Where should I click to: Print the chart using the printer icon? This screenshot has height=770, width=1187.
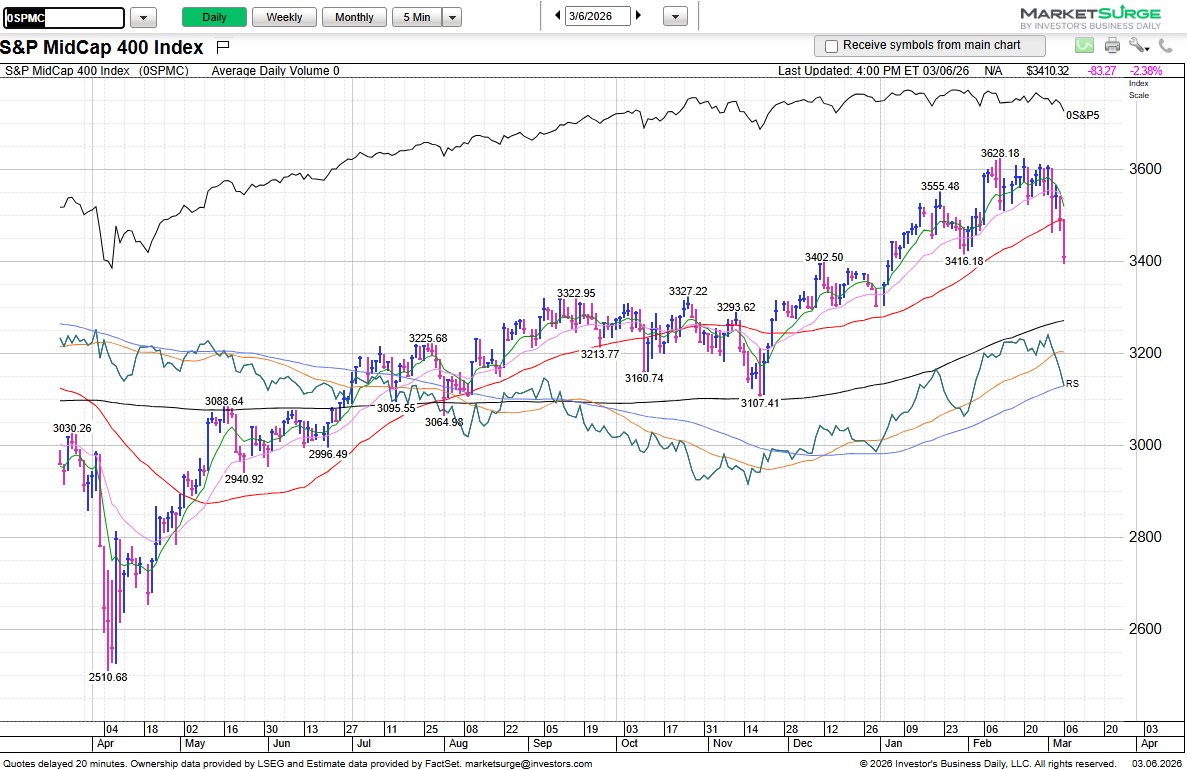coord(1112,45)
